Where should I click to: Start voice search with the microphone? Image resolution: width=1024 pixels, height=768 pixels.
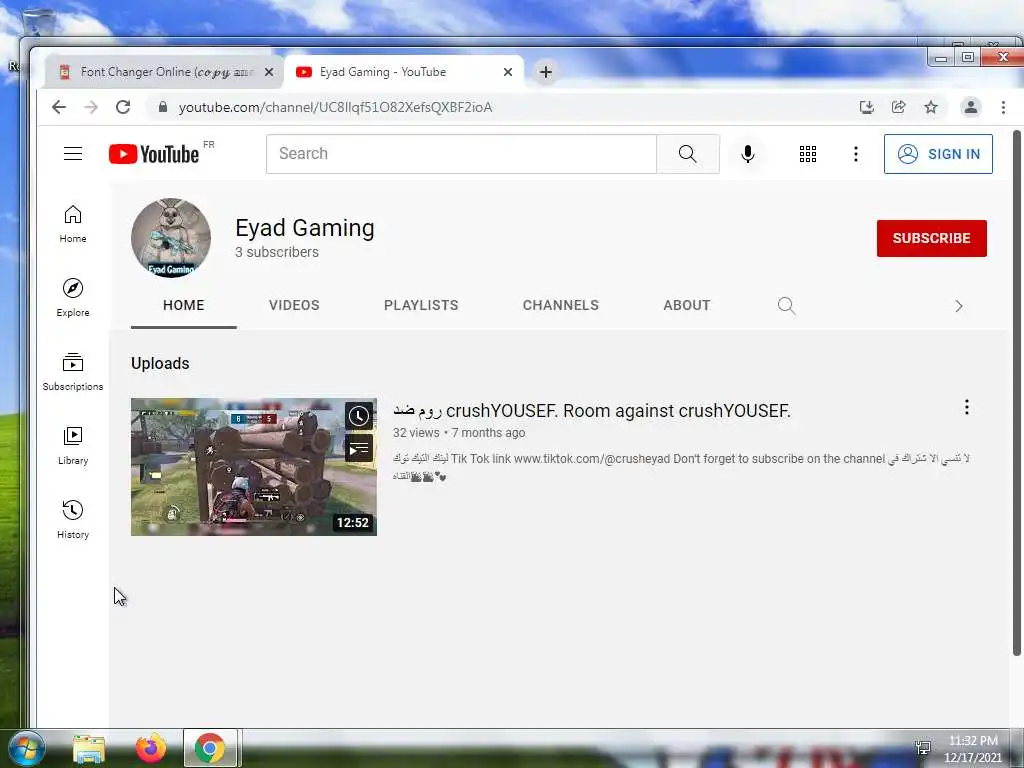[x=748, y=154]
